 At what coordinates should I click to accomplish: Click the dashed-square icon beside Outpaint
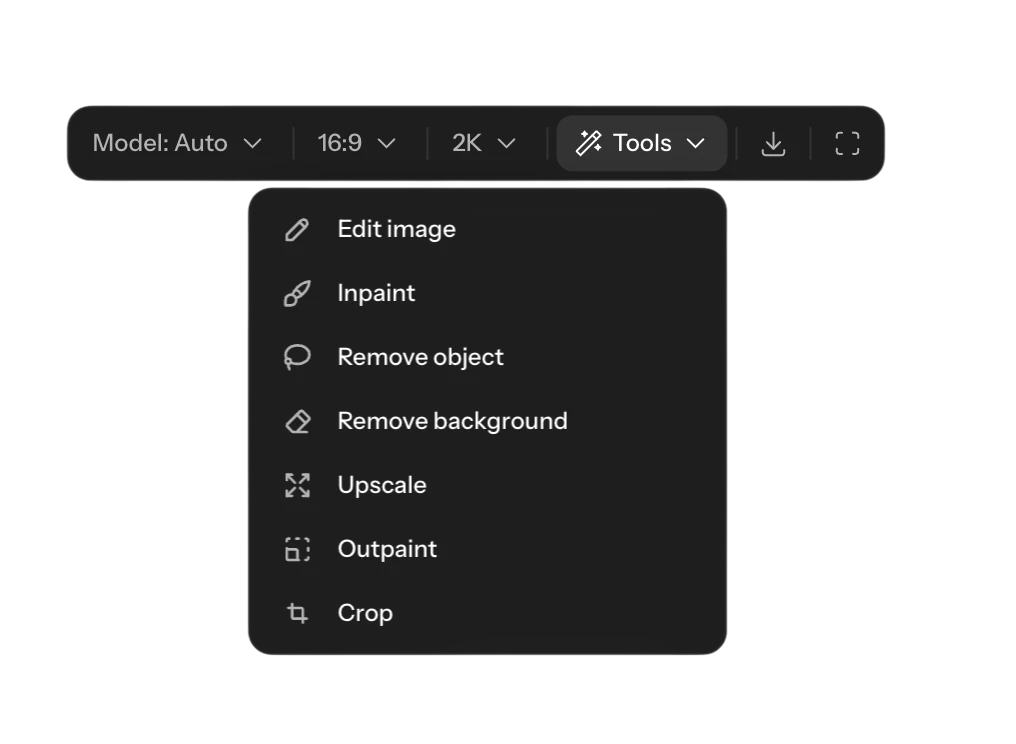(297, 550)
